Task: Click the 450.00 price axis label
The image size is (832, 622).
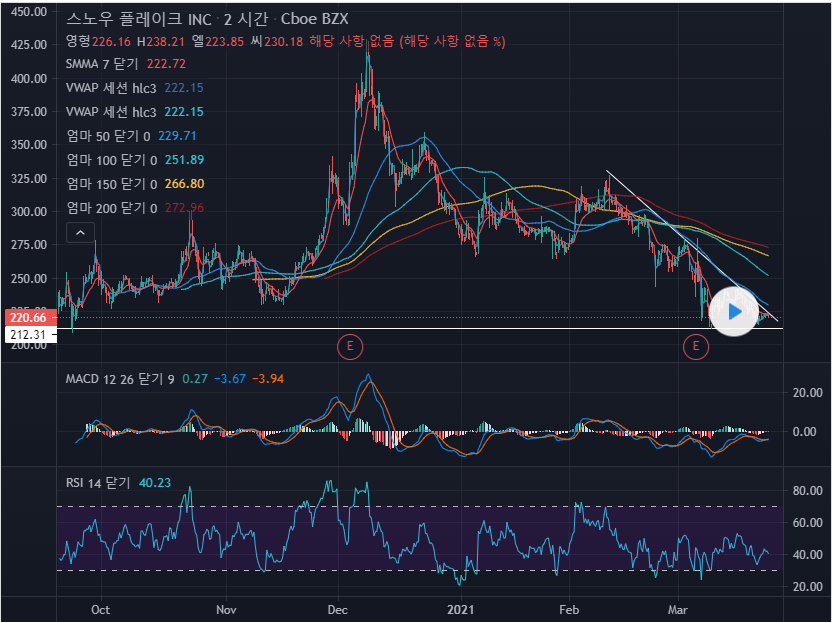Action: [x=27, y=13]
